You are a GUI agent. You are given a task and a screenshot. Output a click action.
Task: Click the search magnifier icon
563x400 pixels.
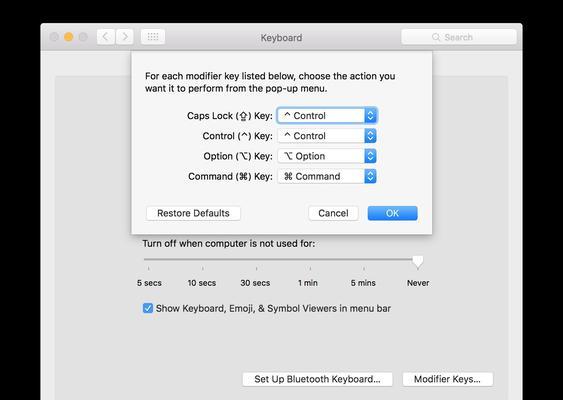tap(436, 37)
